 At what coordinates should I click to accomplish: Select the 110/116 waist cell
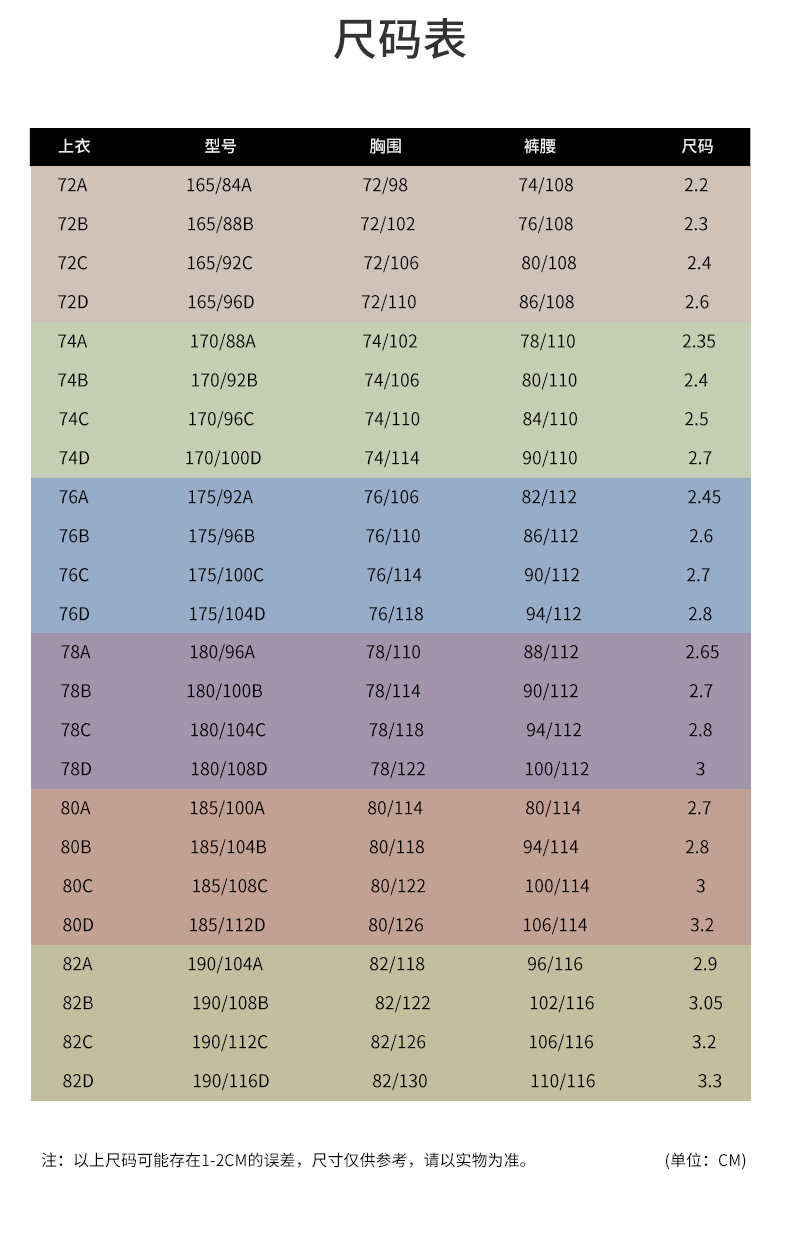point(562,1081)
